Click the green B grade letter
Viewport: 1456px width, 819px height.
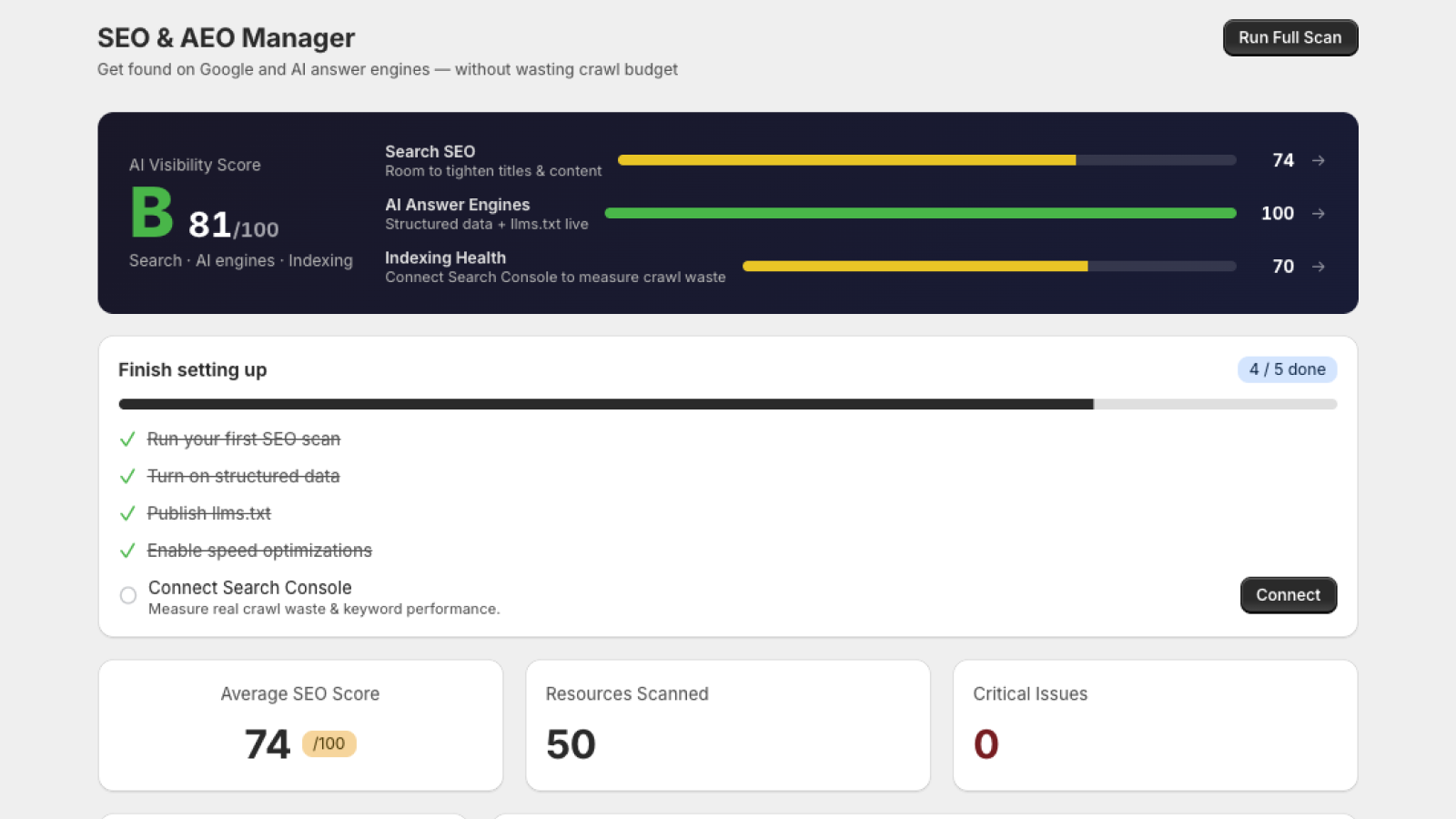pyautogui.click(x=151, y=213)
